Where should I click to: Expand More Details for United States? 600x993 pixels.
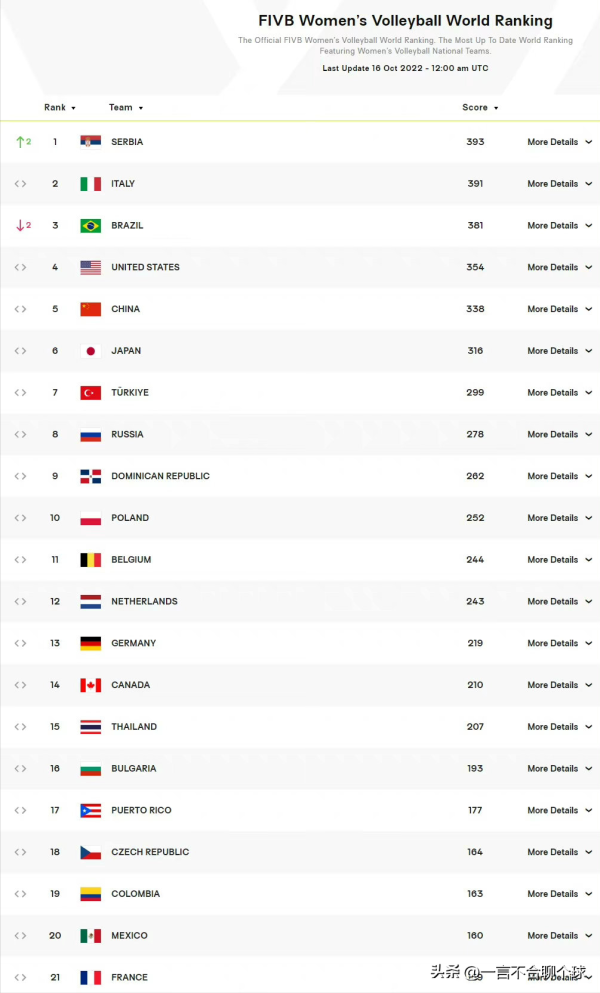[x=559, y=267]
